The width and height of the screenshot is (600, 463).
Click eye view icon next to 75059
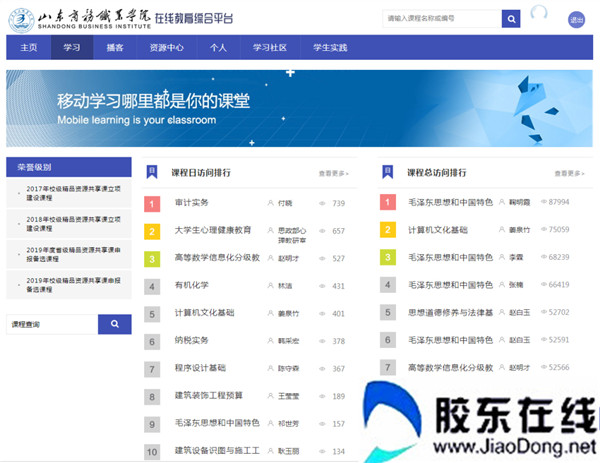pyautogui.click(x=543, y=229)
